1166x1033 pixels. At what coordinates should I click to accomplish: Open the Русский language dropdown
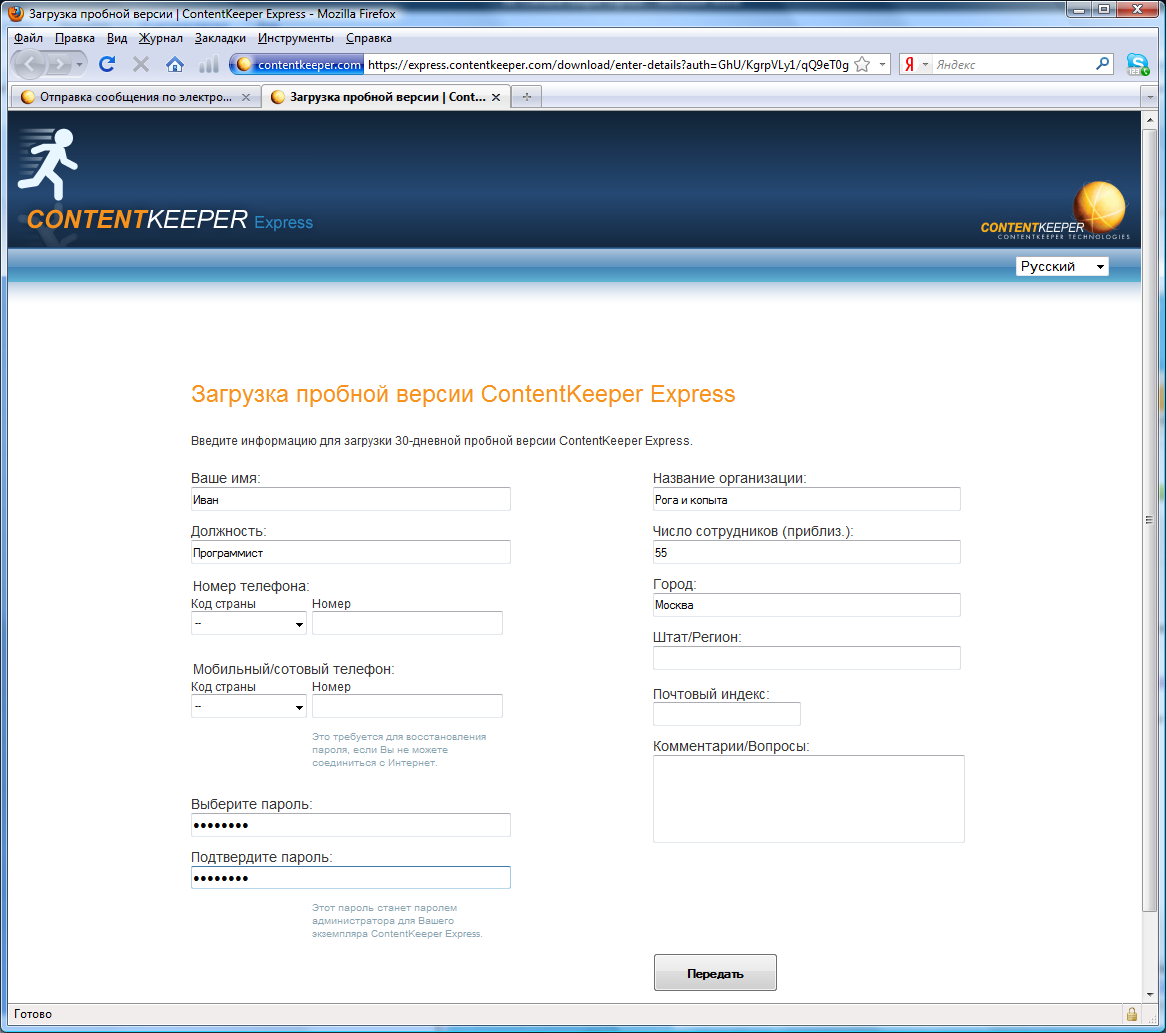click(1062, 266)
